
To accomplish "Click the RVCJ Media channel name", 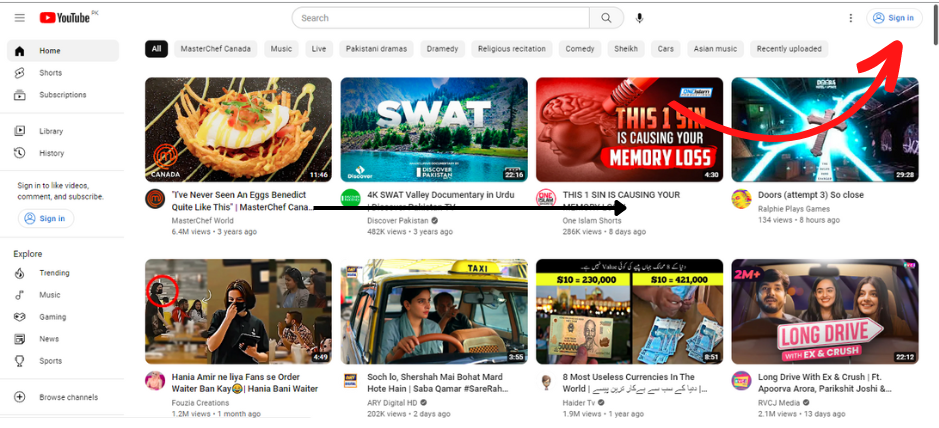I will point(779,403).
